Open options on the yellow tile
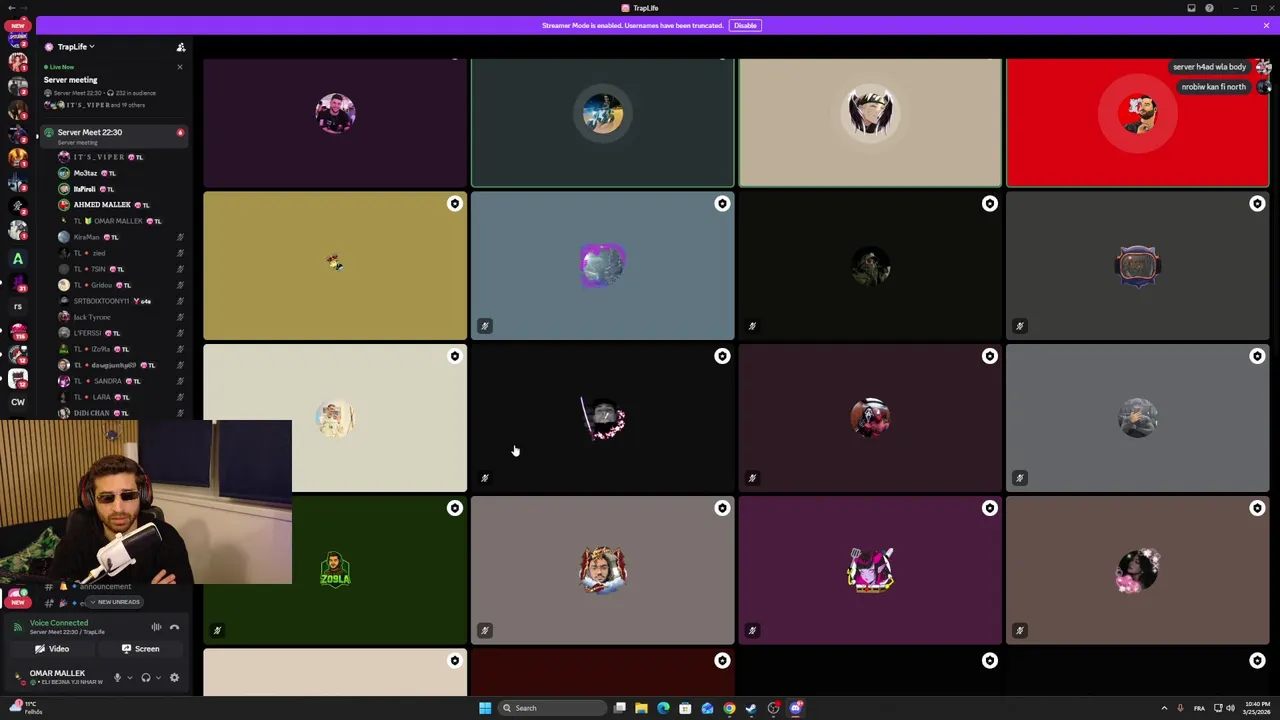Viewport: 1280px width, 720px height. 455,204
